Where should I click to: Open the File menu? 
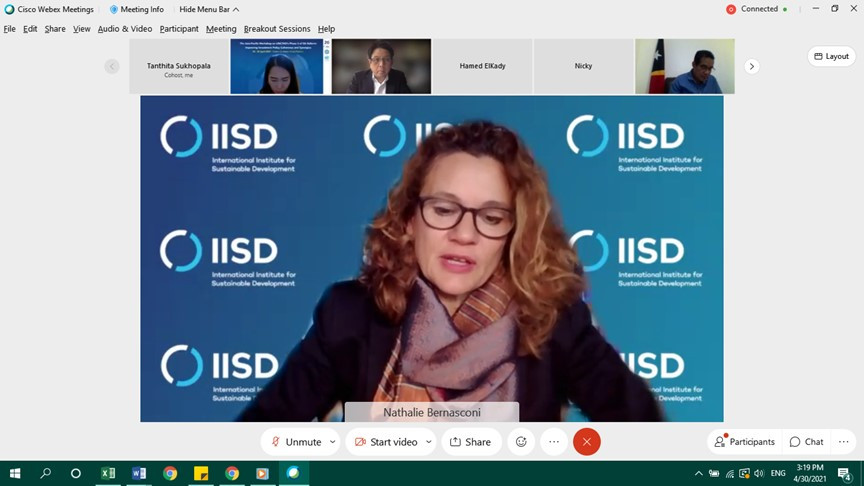[9, 29]
